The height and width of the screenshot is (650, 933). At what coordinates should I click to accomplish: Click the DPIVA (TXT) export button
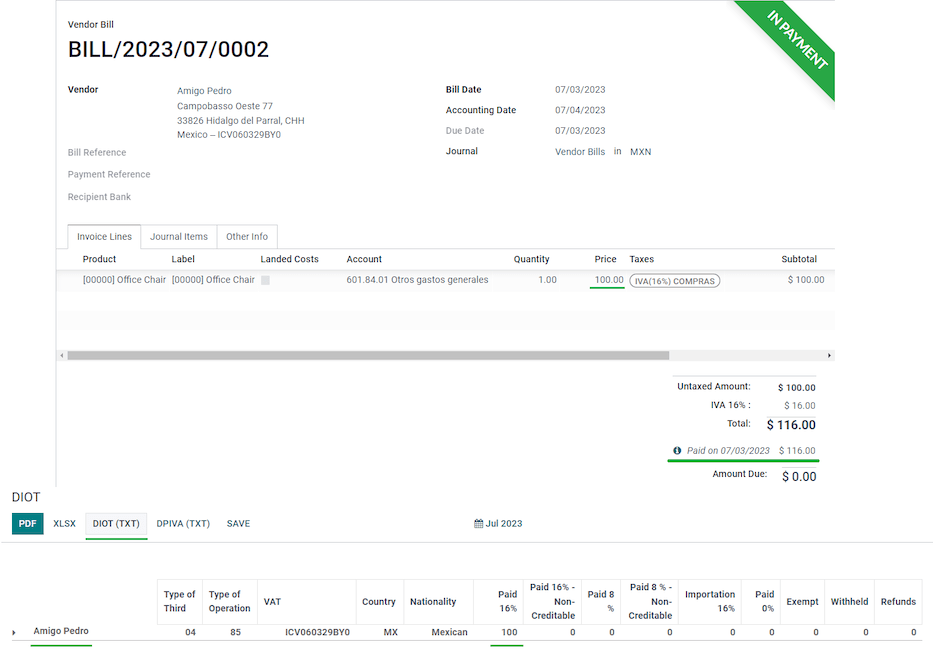[183, 524]
